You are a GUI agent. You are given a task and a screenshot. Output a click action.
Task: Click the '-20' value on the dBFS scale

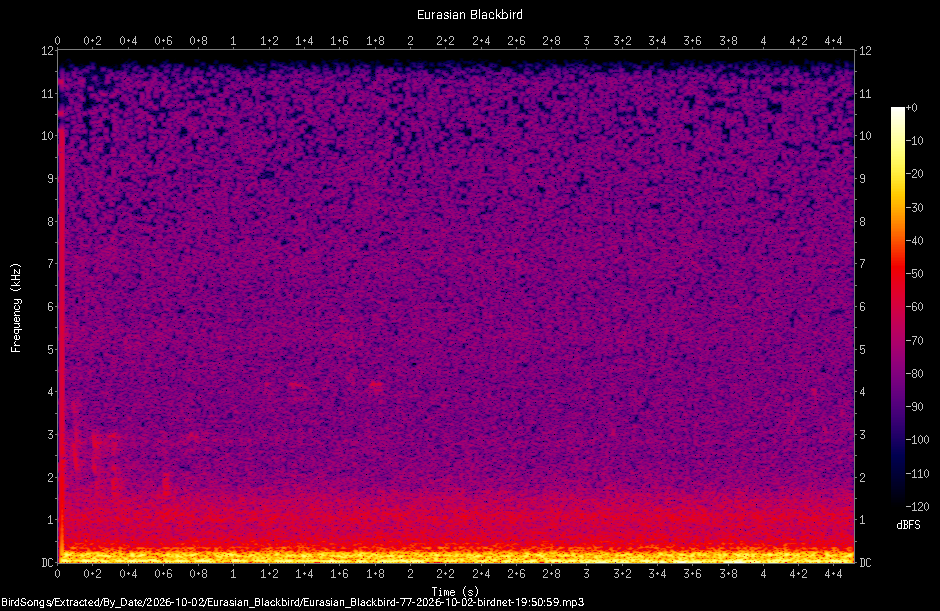point(915,174)
